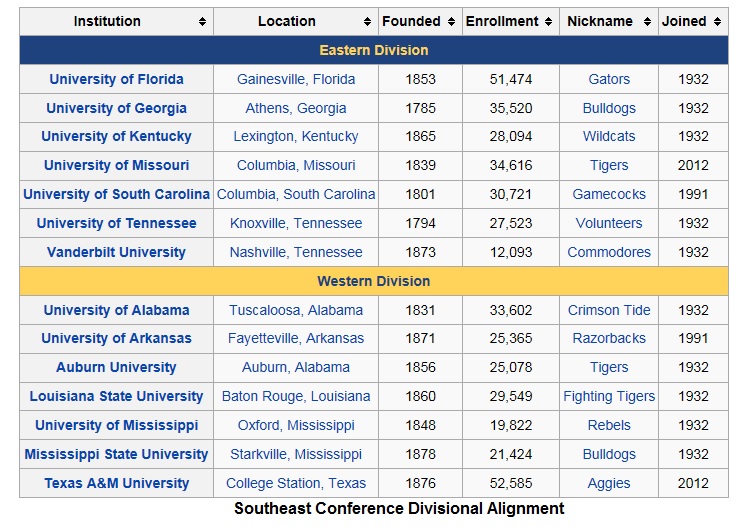The image size is (751, 527).
Task: Open the Vanderbilt University link
Action: (116, 252)
